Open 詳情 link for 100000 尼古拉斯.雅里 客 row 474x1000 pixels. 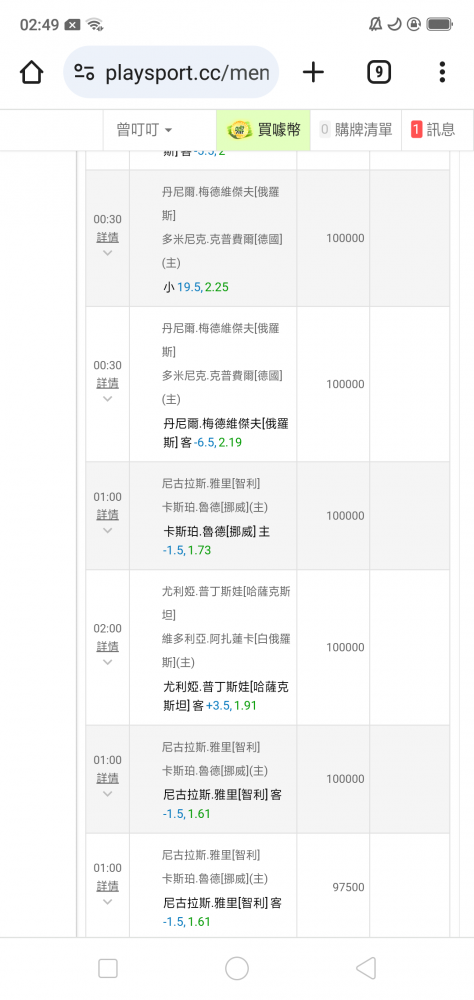[x=107, y=778]
